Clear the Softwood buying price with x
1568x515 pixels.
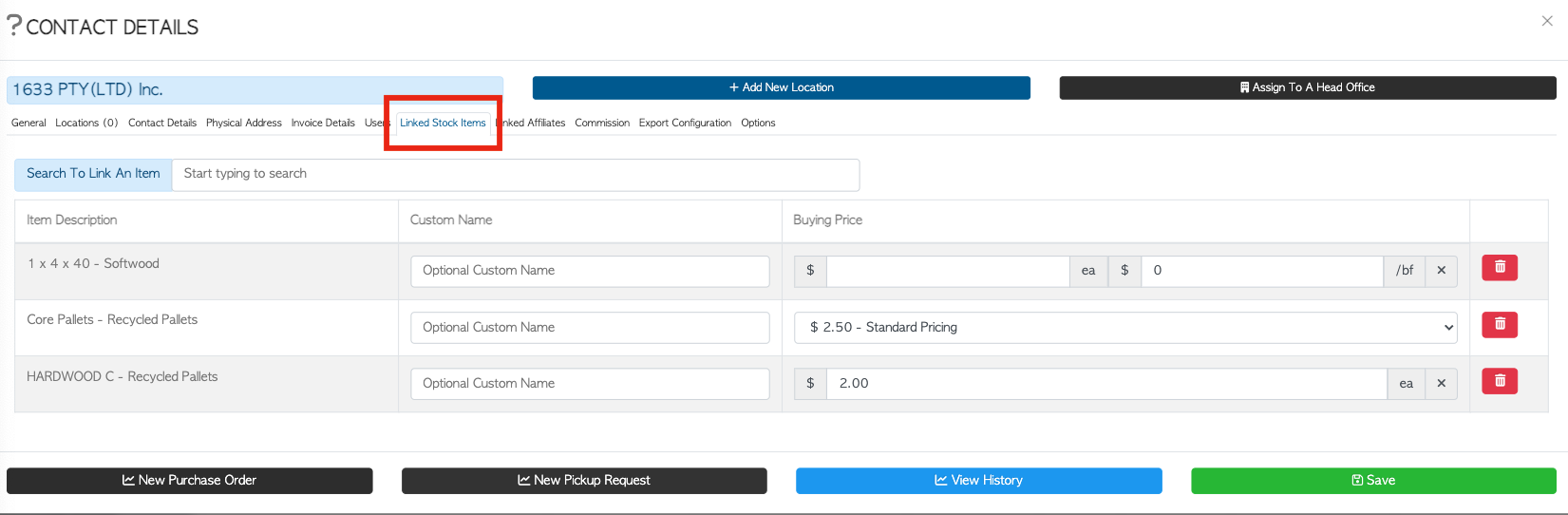tap(1441, 271)
